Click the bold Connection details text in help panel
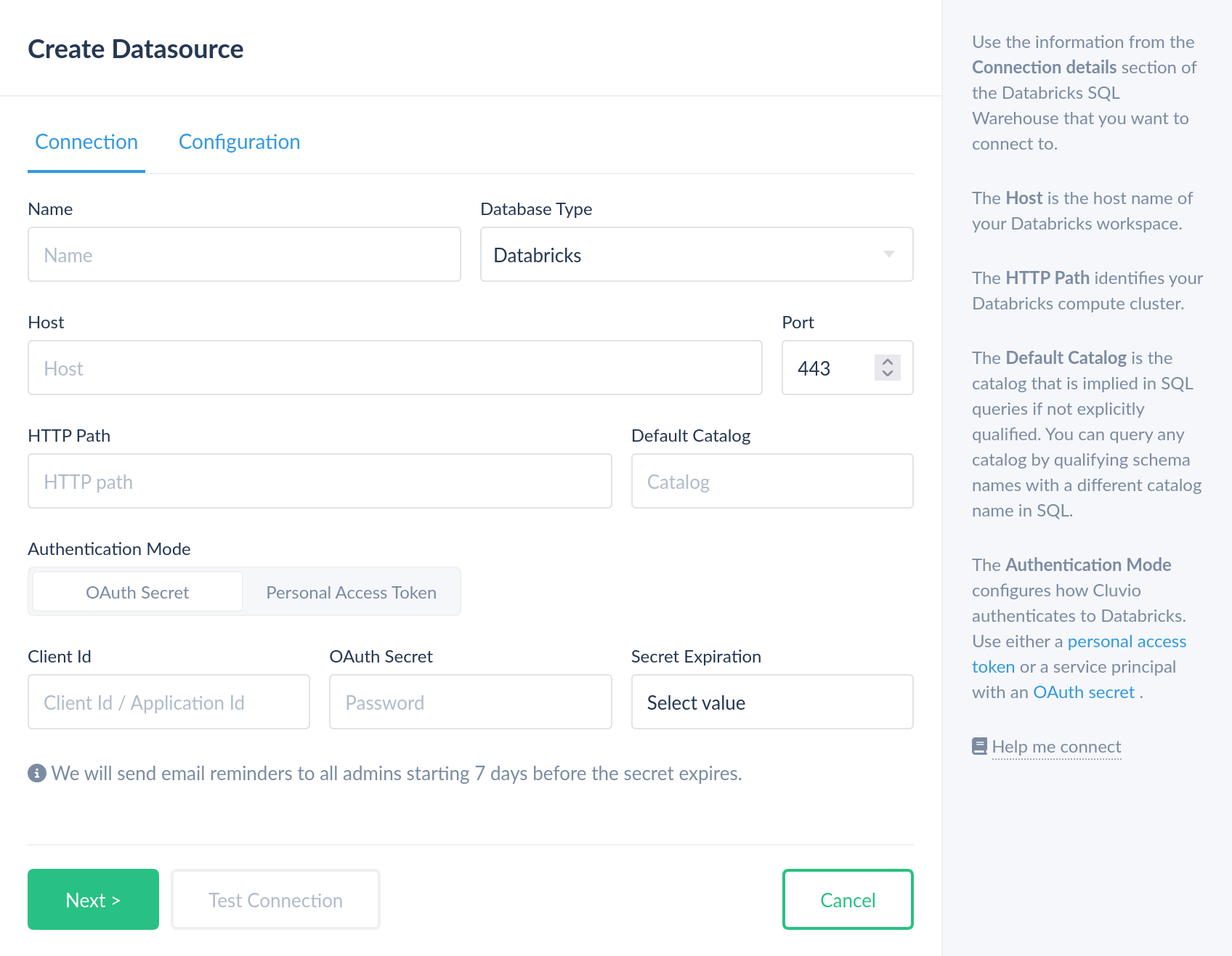 tap(1044, 68)
